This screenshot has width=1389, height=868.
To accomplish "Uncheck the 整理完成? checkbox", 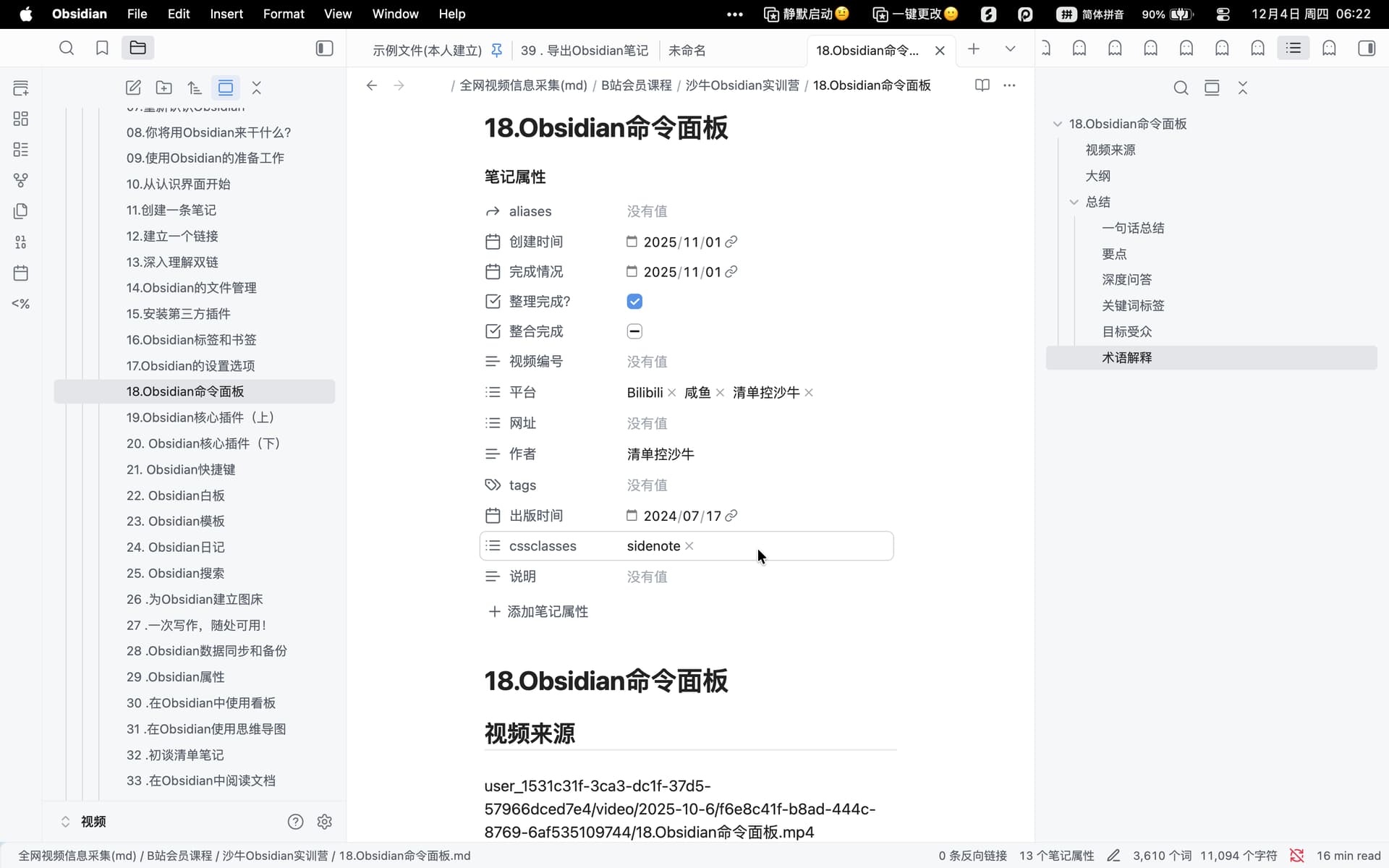I will (x=634, y=302).
